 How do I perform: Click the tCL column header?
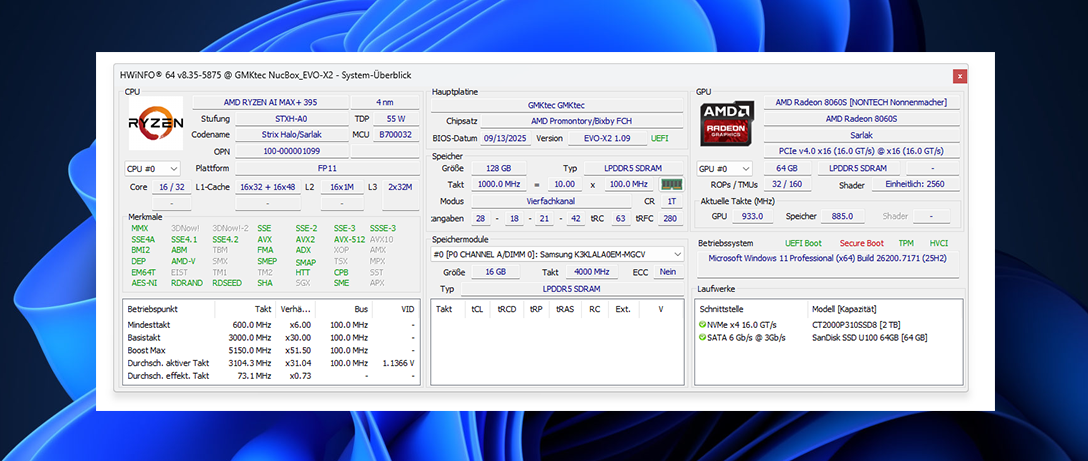477,309
